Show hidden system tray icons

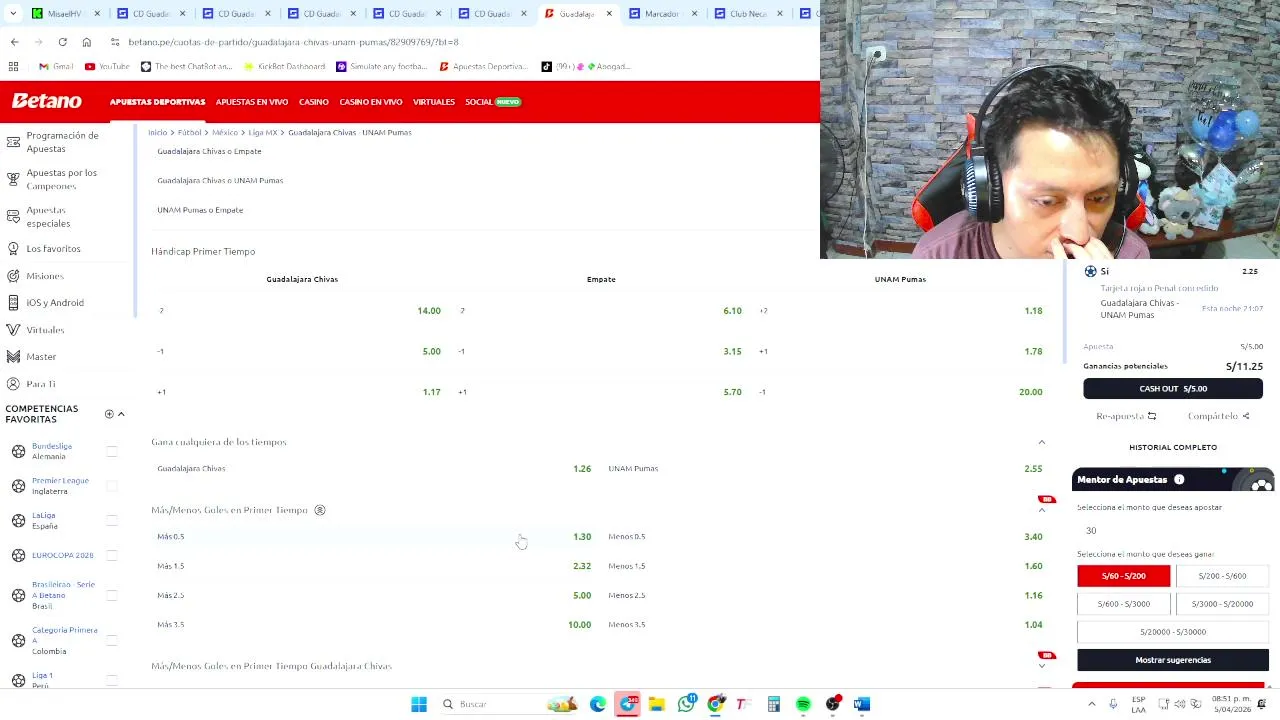1092,704
